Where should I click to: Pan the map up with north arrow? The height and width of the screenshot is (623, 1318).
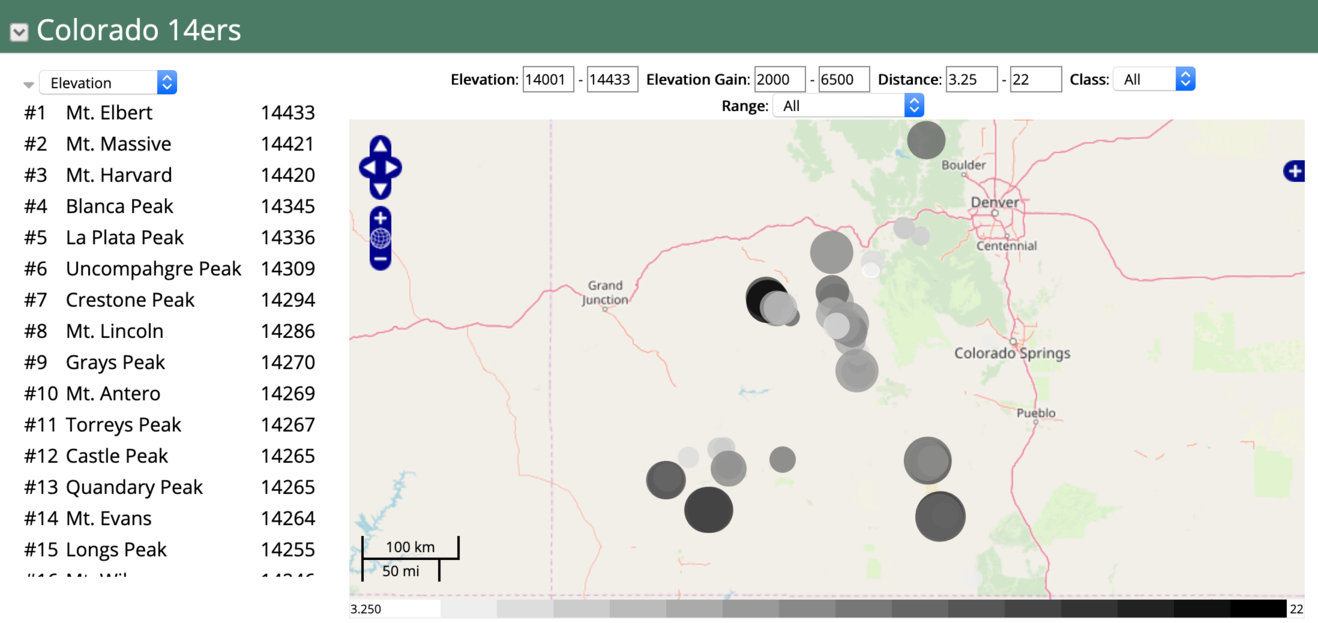point(380,146)
